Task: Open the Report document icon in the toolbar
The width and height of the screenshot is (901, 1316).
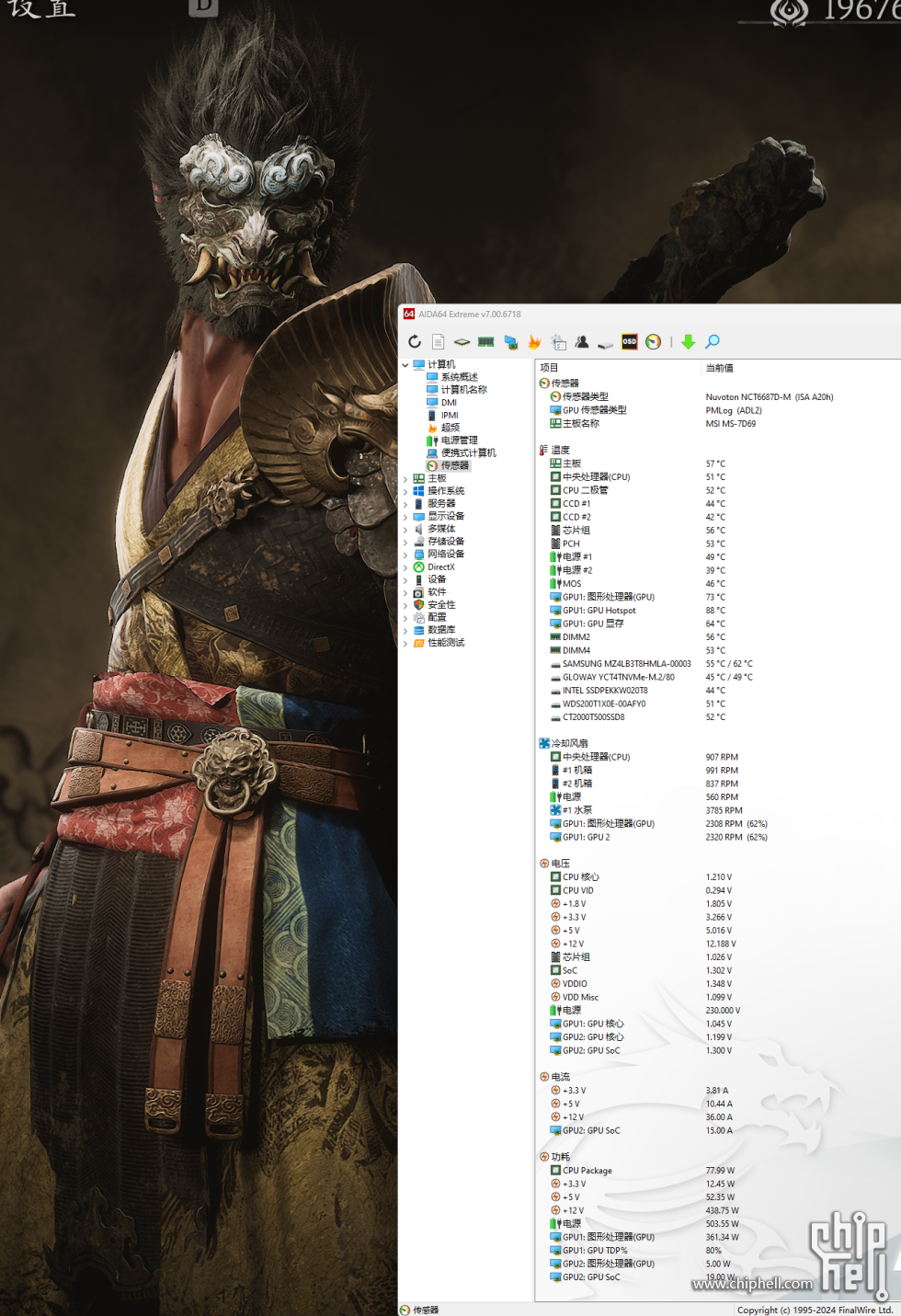Action: (439, 342)
